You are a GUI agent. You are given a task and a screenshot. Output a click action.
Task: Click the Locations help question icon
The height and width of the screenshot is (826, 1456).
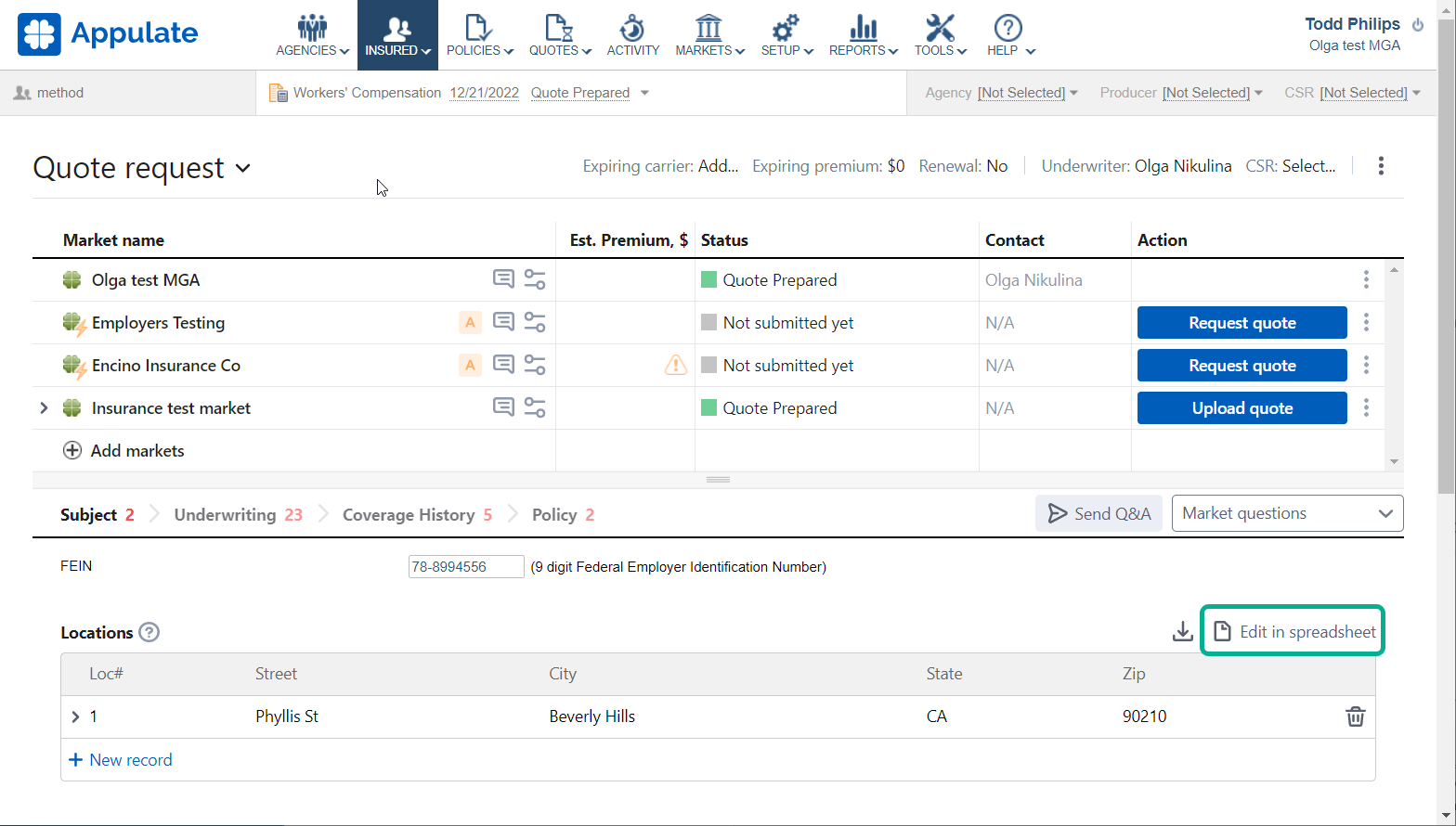[149, 632]
